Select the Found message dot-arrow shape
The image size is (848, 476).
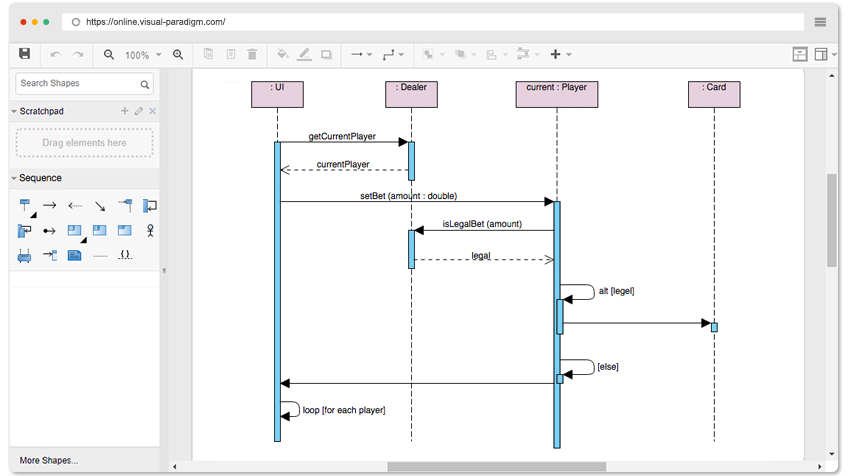pyautogui.click(x=49, y=231)
